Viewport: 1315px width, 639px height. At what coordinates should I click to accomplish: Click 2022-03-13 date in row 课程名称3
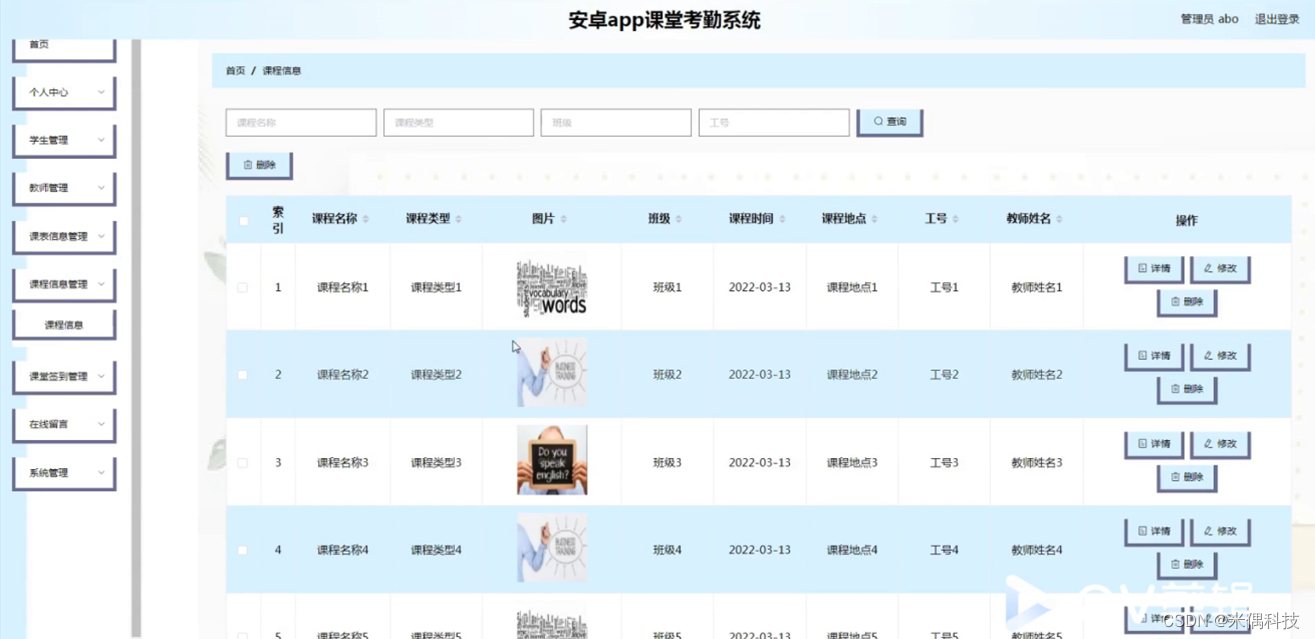tap(760, 463)
